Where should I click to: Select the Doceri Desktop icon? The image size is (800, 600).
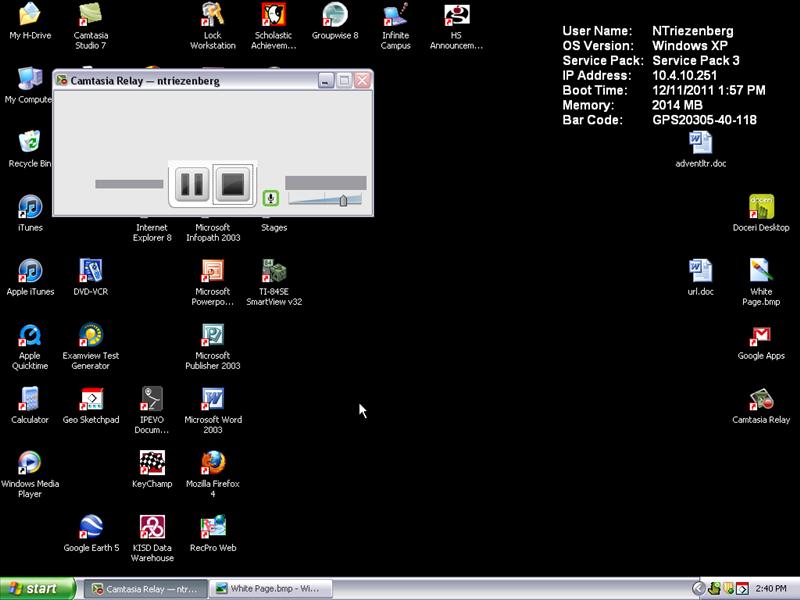tap(761, 207)
